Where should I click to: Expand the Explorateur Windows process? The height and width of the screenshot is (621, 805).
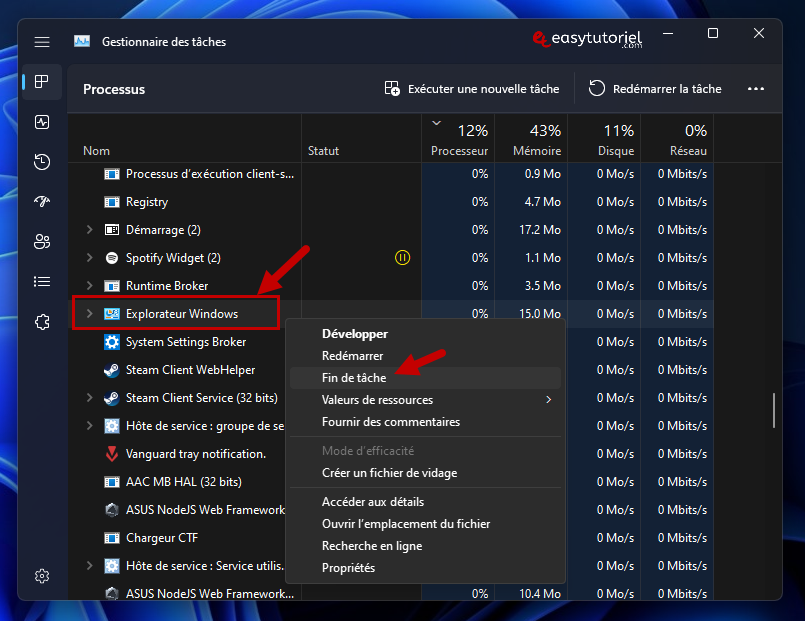(x=89, y=314)
